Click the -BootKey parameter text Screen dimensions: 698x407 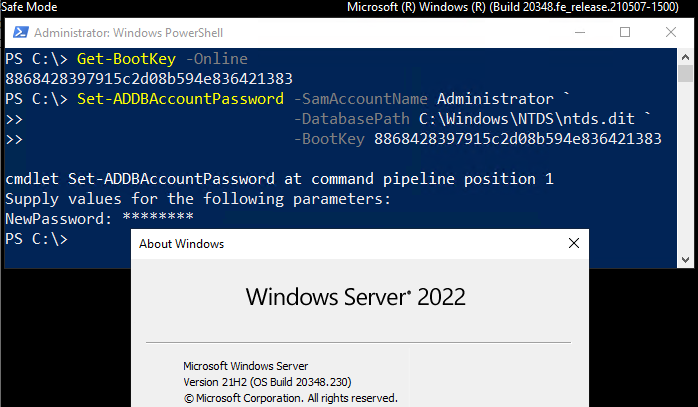(x=329, y=139)
